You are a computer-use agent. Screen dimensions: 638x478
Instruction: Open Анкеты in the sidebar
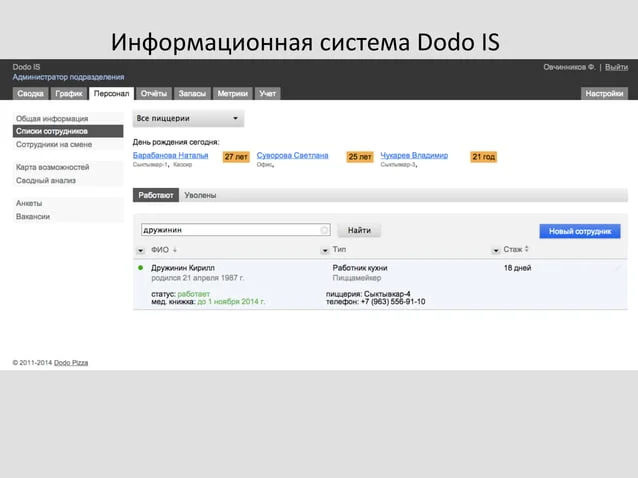click(68, 203)
